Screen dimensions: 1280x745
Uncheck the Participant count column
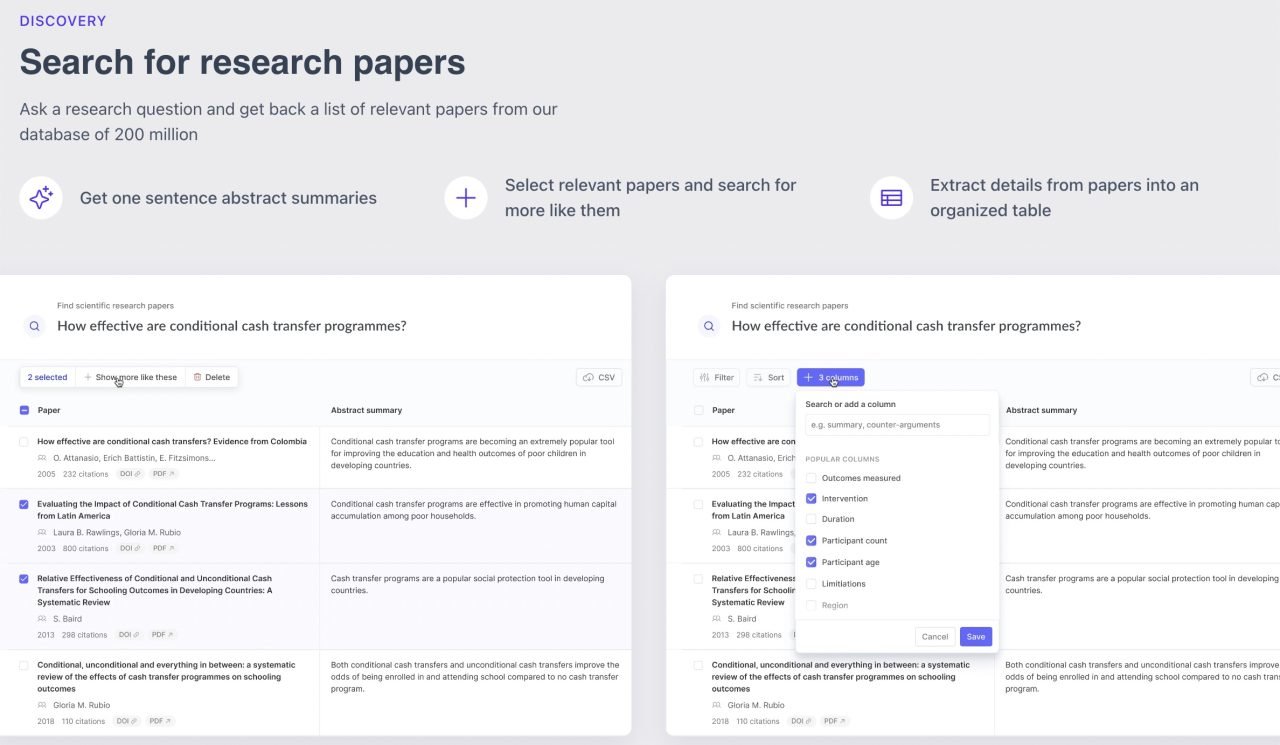pos(811,540)
